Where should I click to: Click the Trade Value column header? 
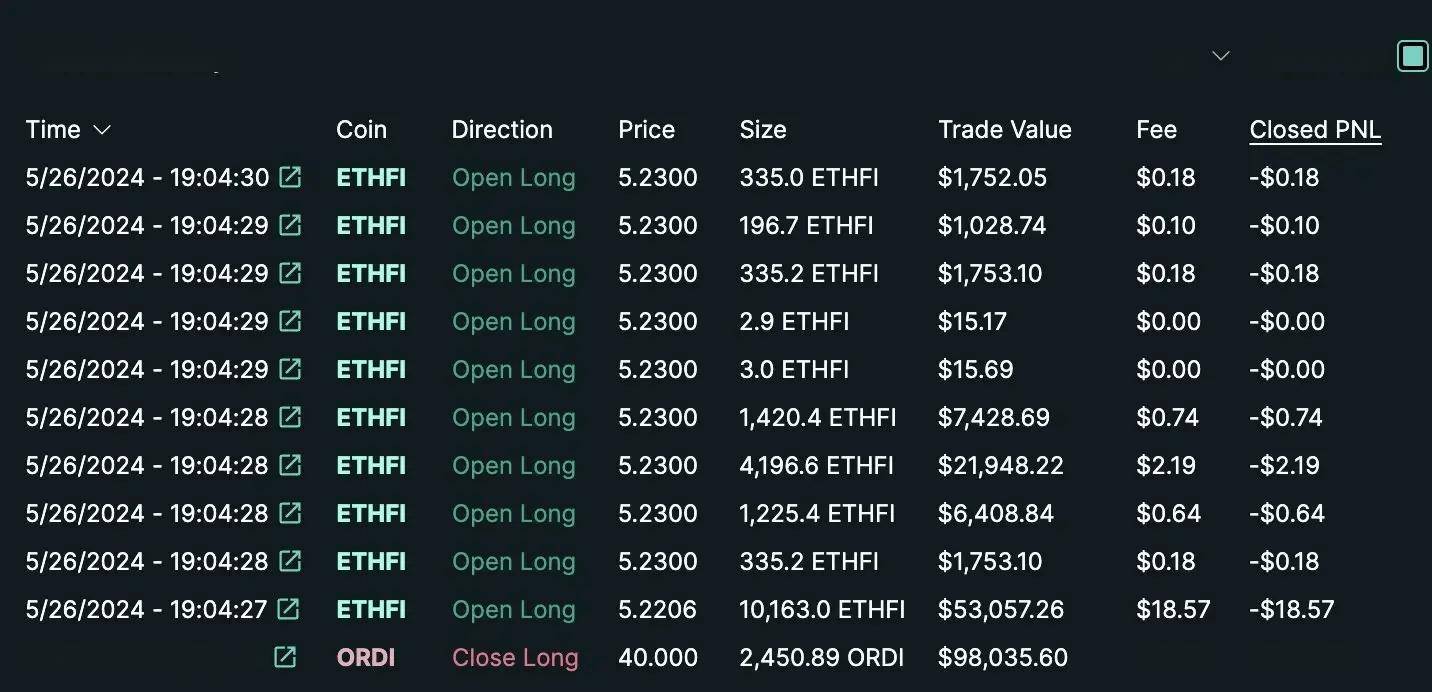[x=1004, y=130]
